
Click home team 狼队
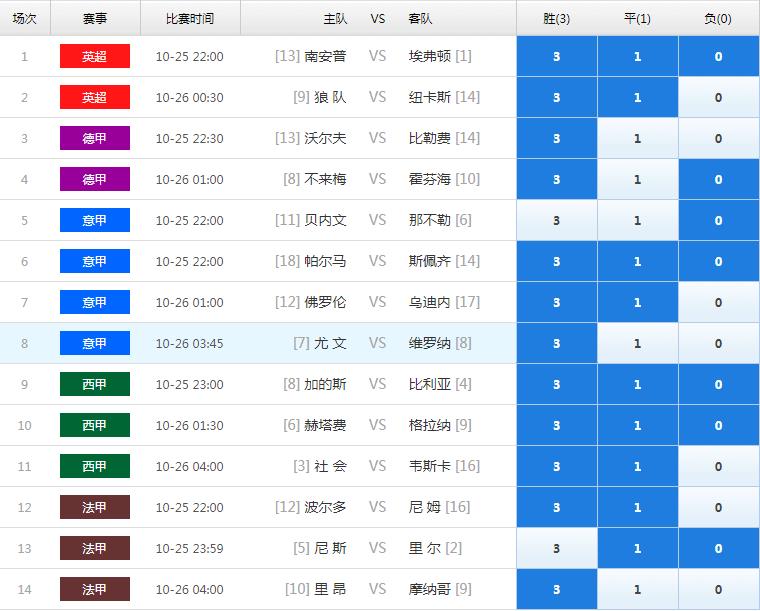click(x=330, y=97)
